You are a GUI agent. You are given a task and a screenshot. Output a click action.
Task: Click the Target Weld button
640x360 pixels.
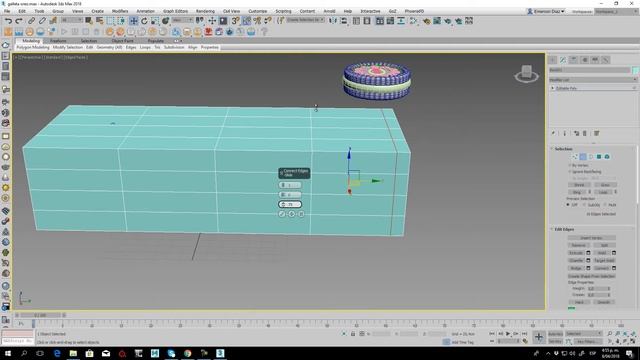click(604, 260)
